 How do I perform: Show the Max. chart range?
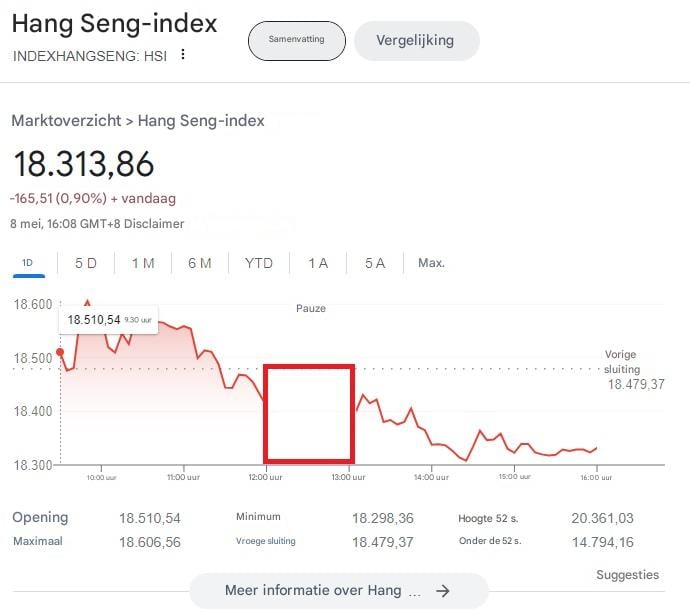click(x=431, y=263)
